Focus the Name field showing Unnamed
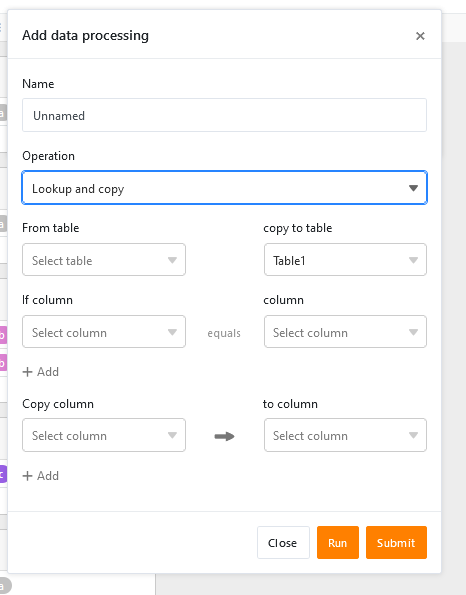 tap(224, 115)
